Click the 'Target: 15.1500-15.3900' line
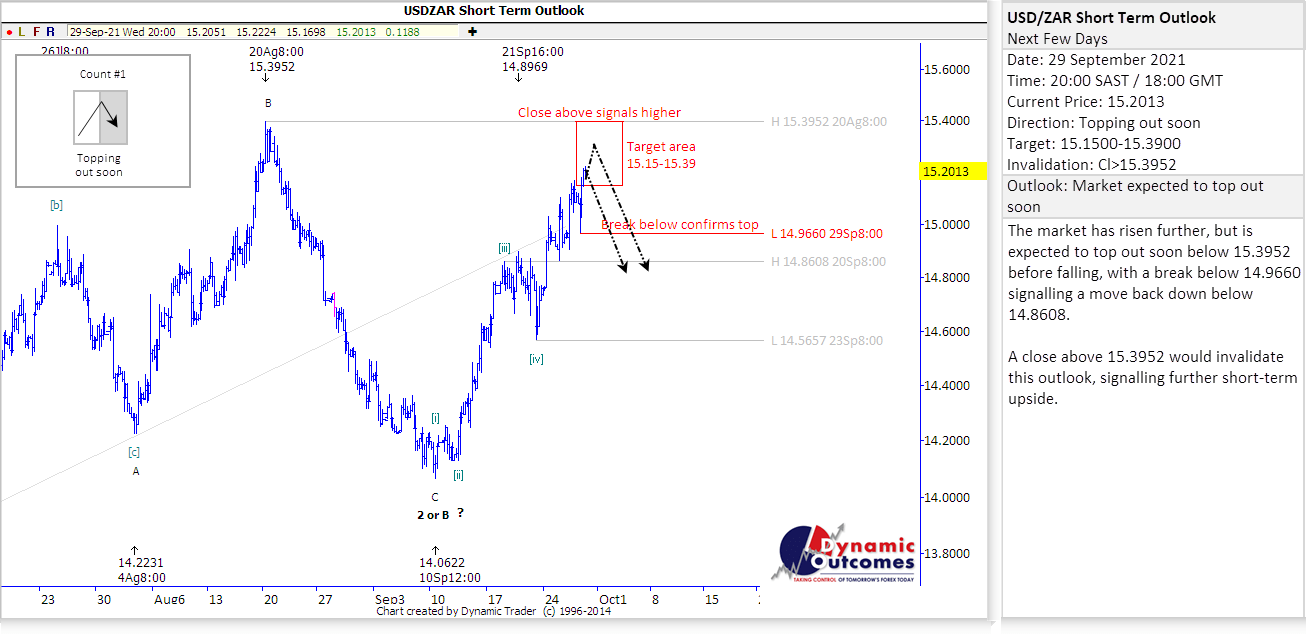This screenshot has height=634, width=1306. [x=1094, y=144]
